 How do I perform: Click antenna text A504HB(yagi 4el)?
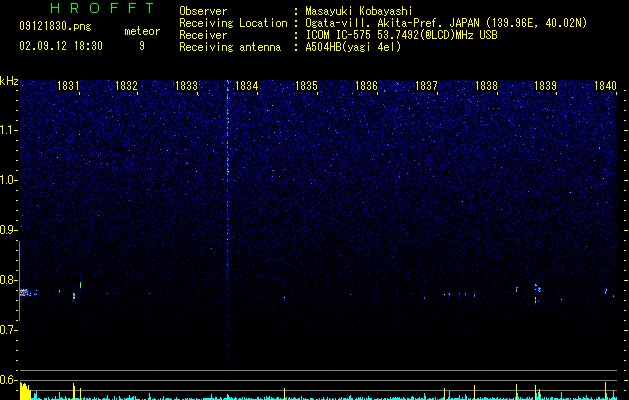(353, 47)
